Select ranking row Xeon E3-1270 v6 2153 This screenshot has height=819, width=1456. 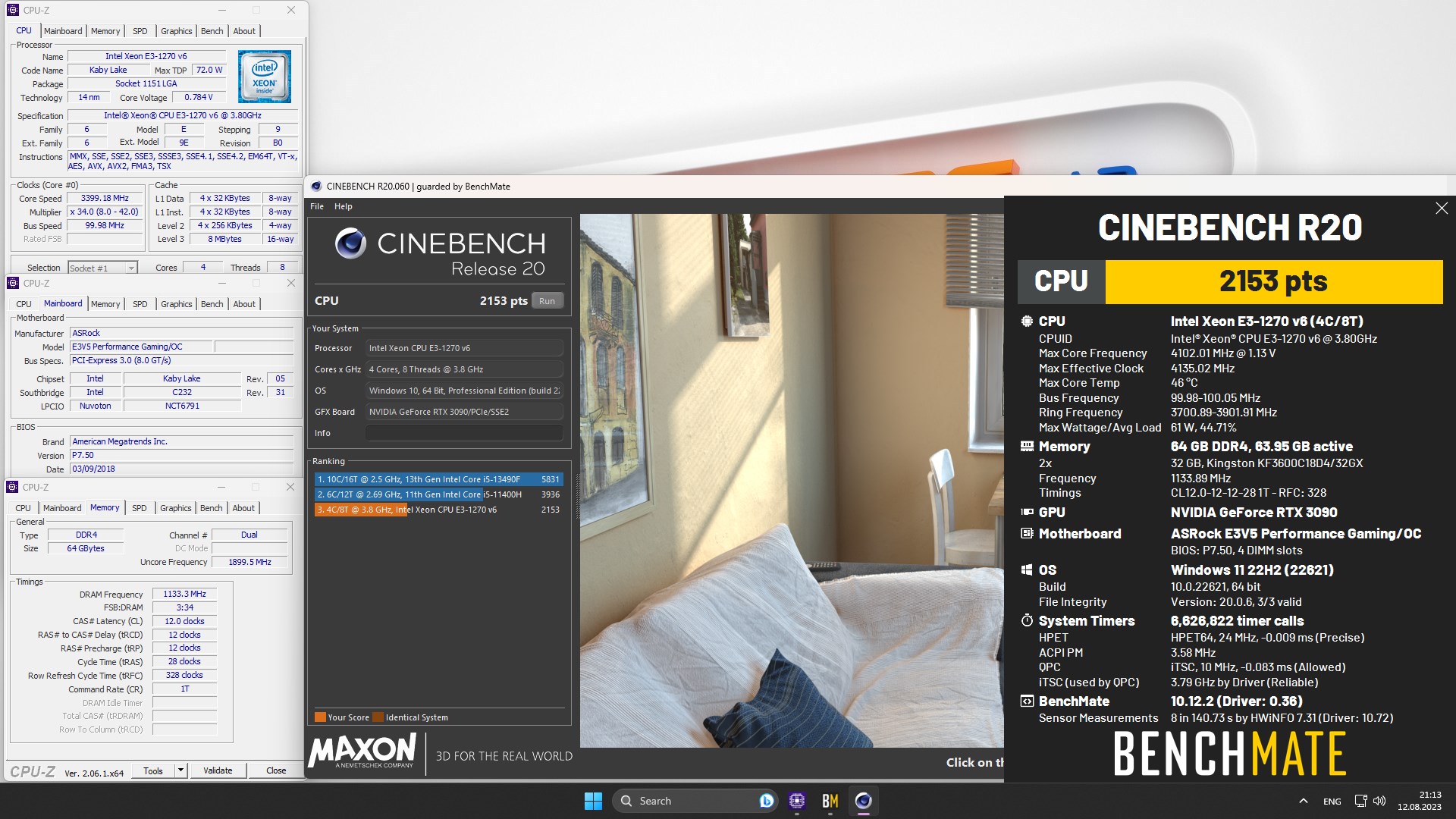(x=438, y=510)
